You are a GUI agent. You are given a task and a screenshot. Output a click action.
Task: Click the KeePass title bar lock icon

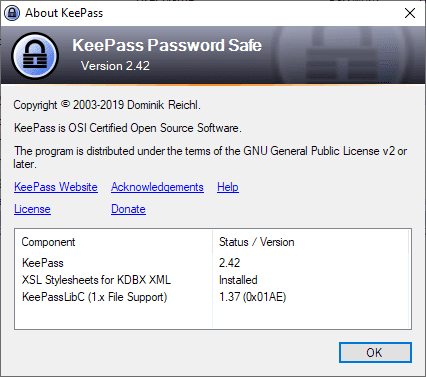click(12, 13)
